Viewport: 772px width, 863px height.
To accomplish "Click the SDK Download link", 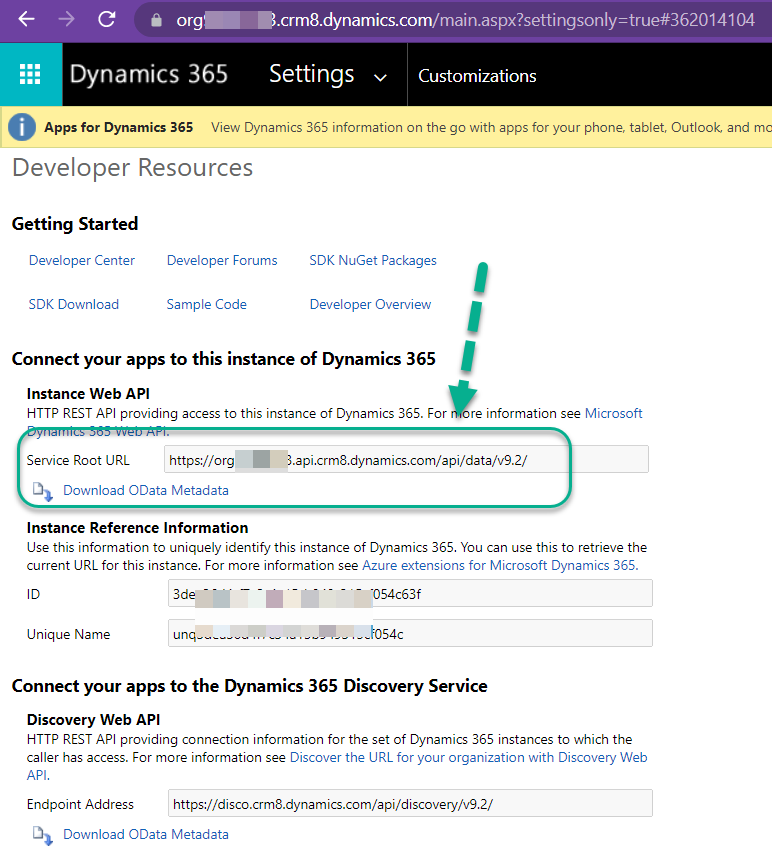I will pos(74,304).
